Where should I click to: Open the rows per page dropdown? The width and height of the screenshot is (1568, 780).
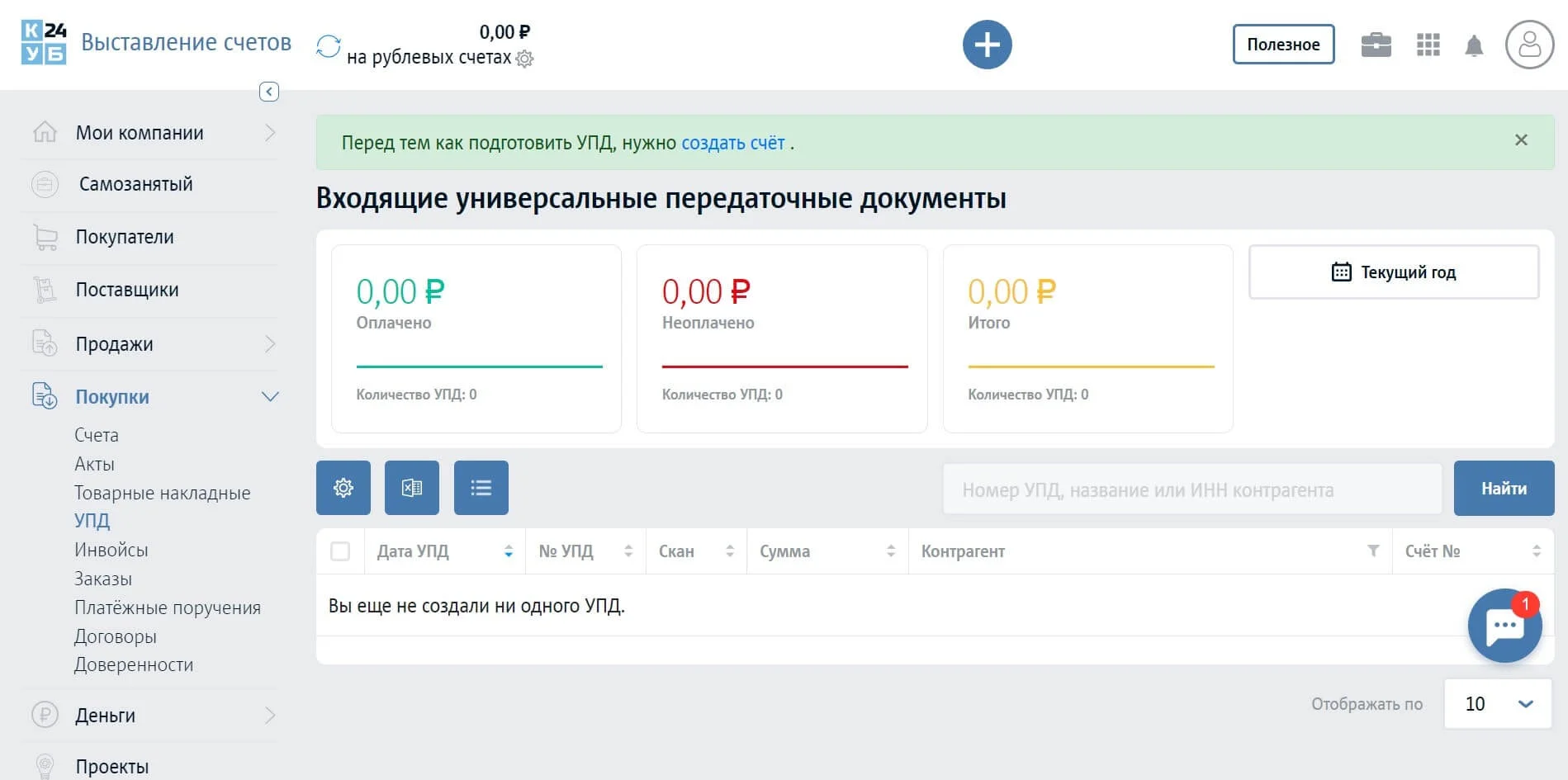pyautogui.click(x=1498, y=704)
